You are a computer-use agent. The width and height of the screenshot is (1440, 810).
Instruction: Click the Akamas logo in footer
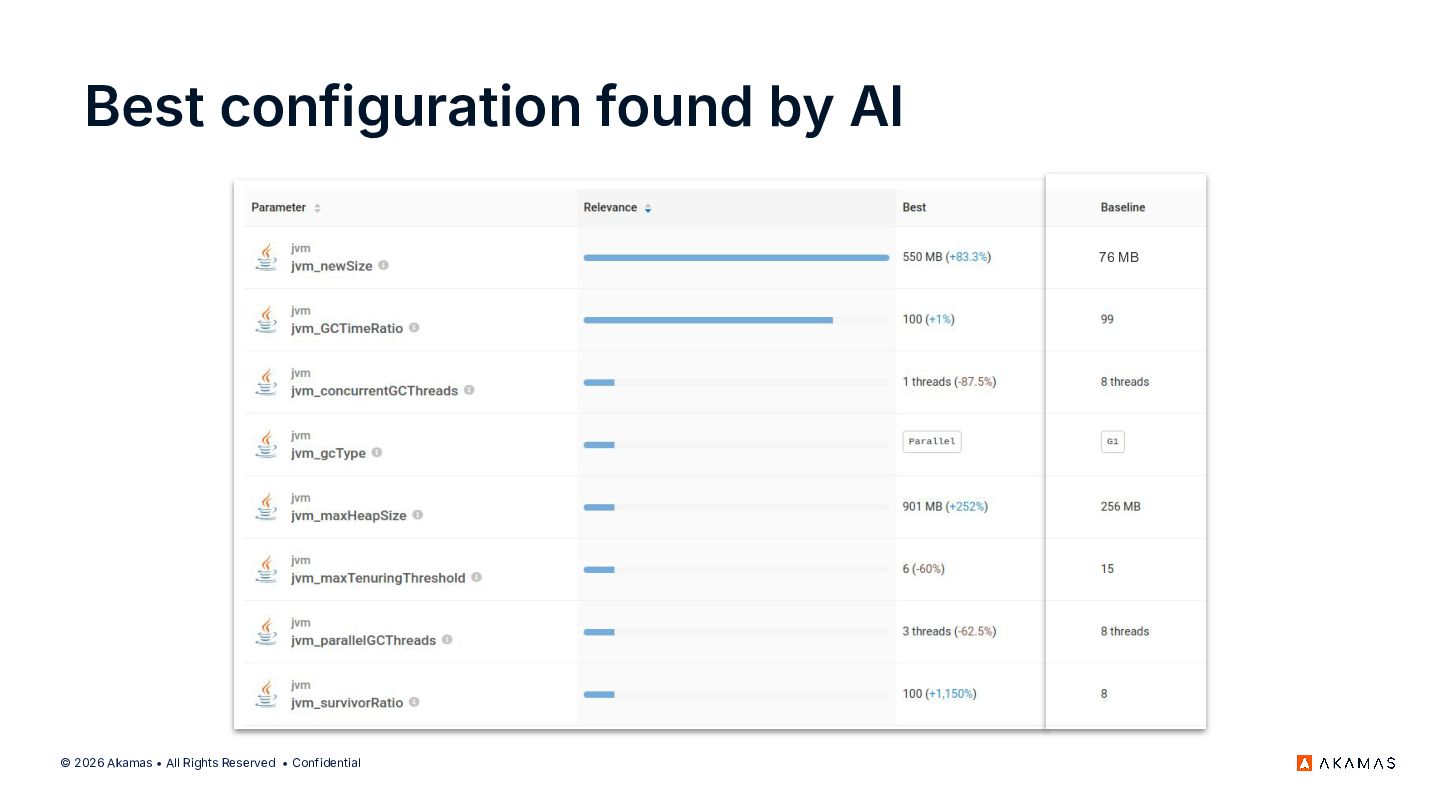pyautogui.click(x=1346, y=763)
